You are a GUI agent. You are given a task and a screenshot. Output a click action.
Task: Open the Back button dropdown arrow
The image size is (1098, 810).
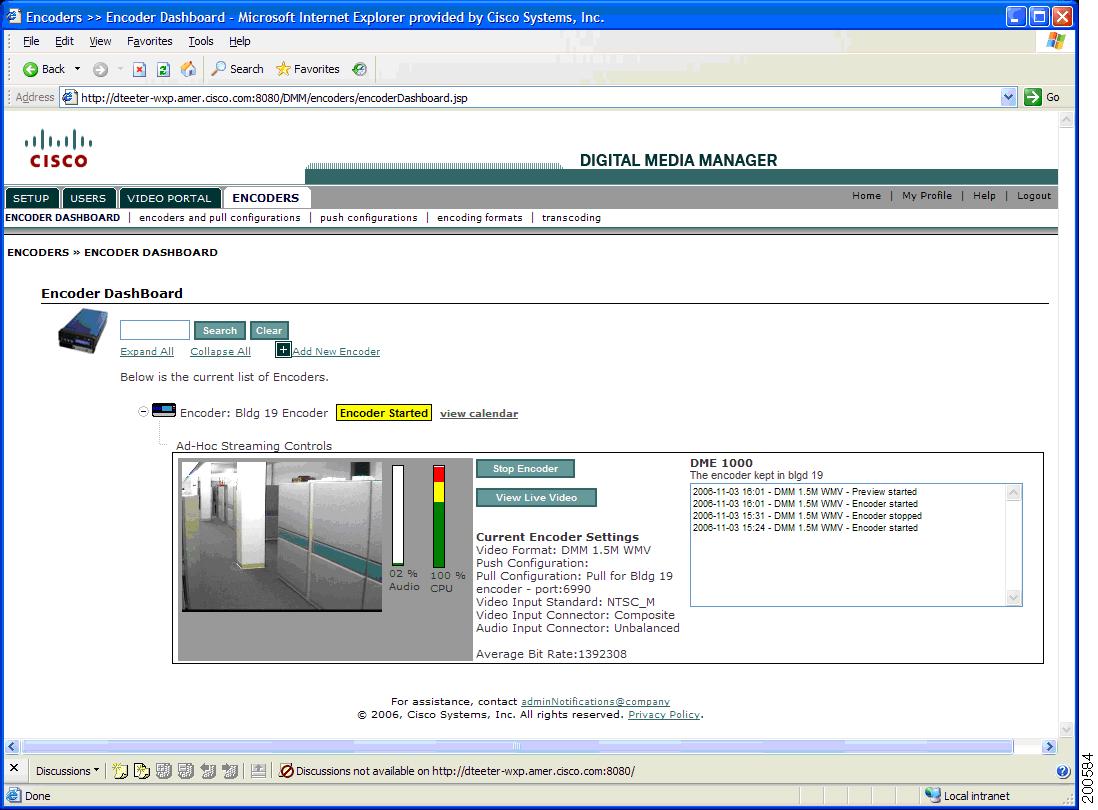pos(76,69)
